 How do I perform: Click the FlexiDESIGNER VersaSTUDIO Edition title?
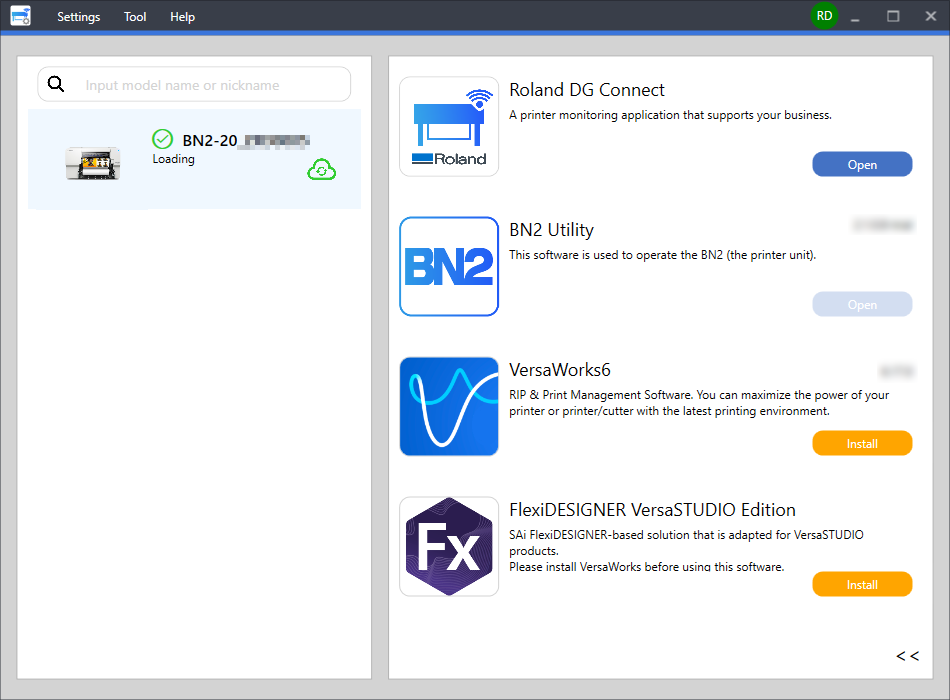652,510
